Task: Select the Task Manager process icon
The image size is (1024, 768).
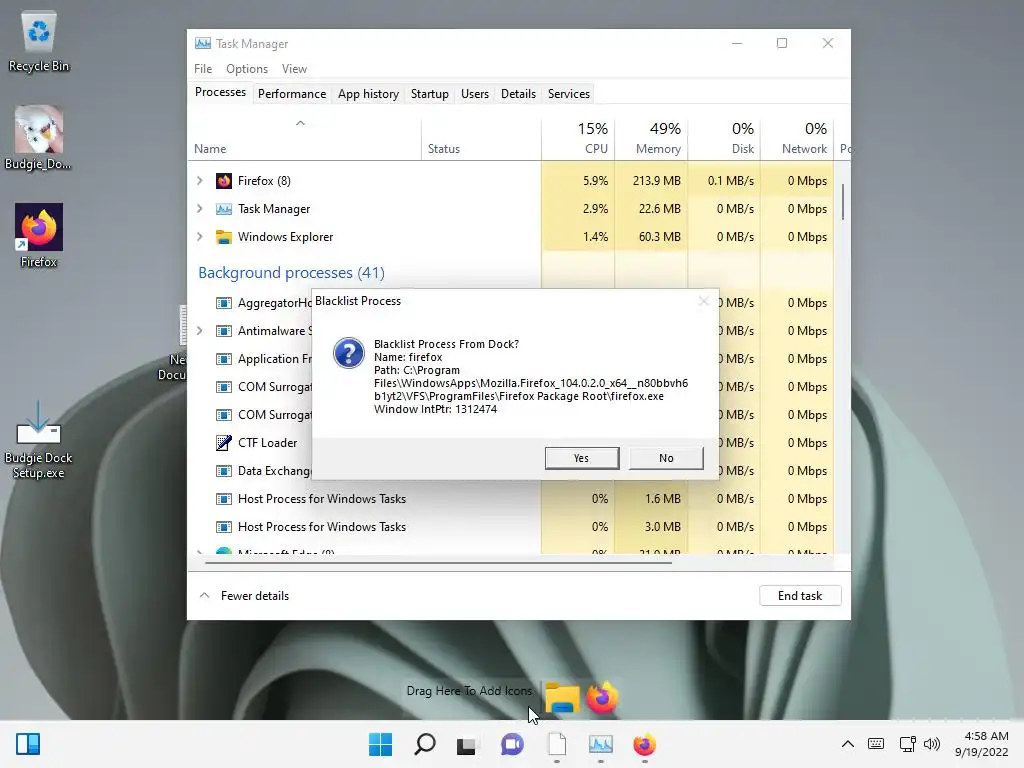Action: pyautogui.click(x=224, y=209)
